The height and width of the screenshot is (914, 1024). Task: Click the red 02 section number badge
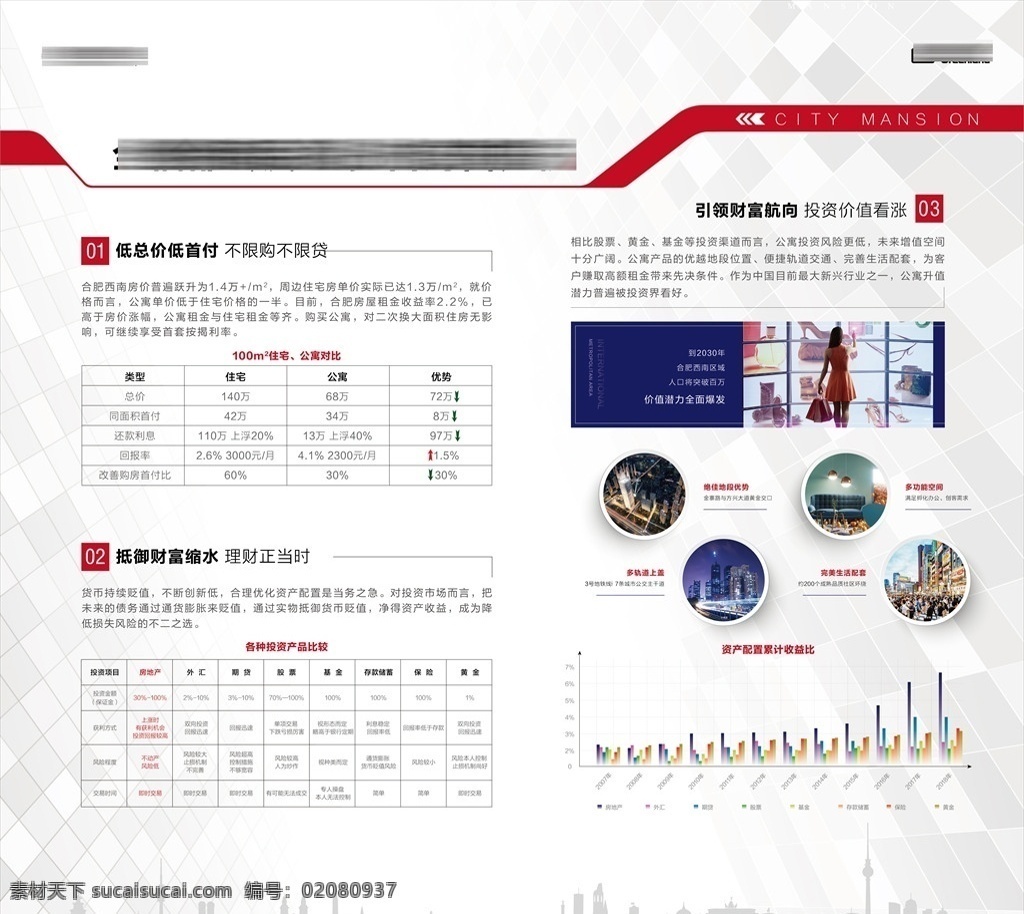[95, 557]
